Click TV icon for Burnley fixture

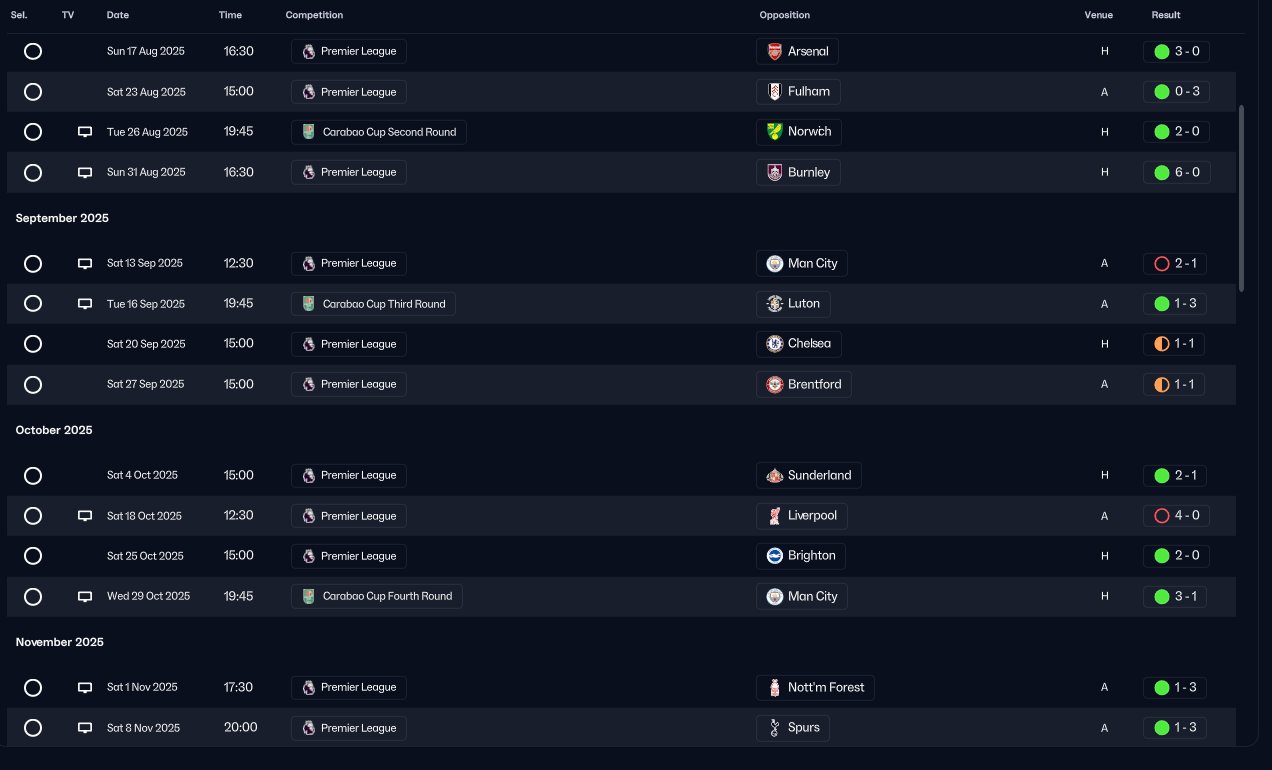85,172
